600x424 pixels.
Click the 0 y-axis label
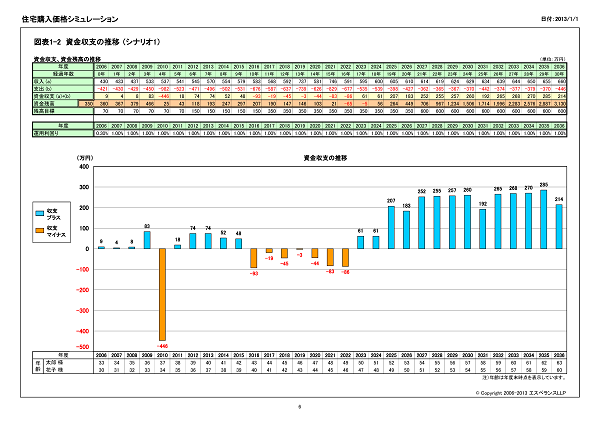coord(87,249)
